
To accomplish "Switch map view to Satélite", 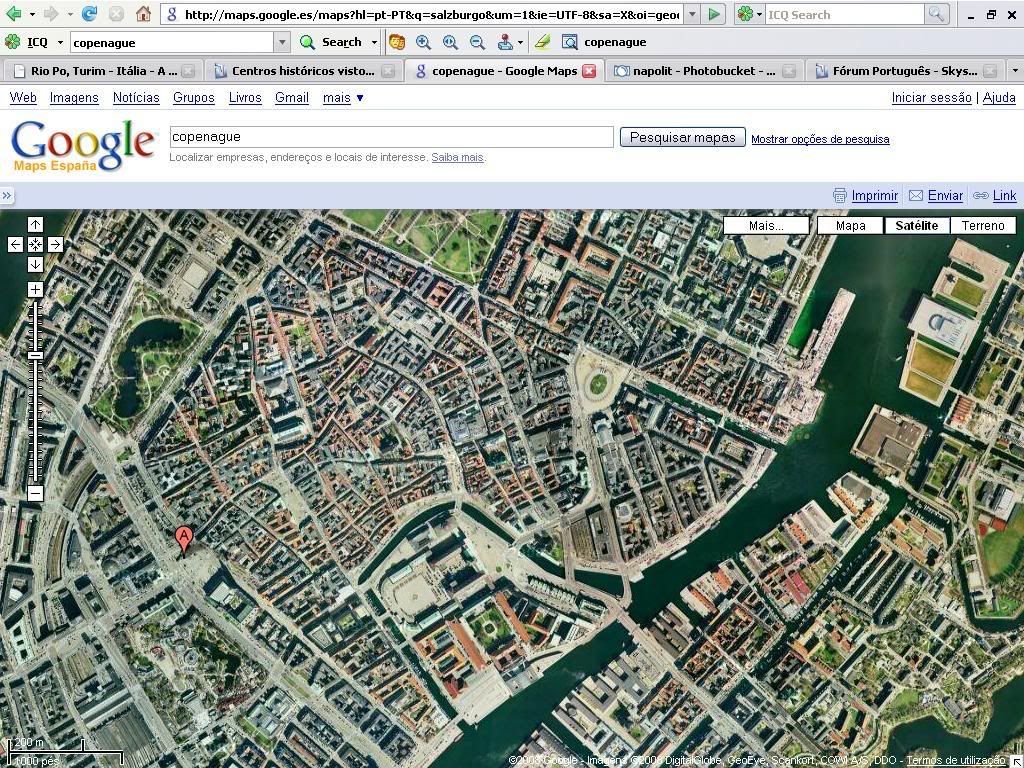I will click(x=916, y=226).
